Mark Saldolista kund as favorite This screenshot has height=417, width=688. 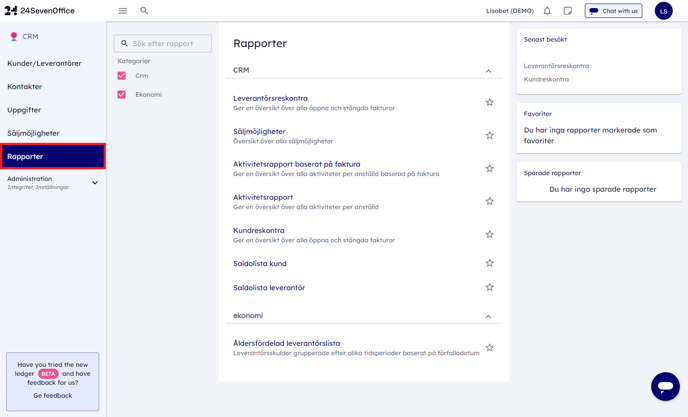pyautogui.click(x=489, y=263)
